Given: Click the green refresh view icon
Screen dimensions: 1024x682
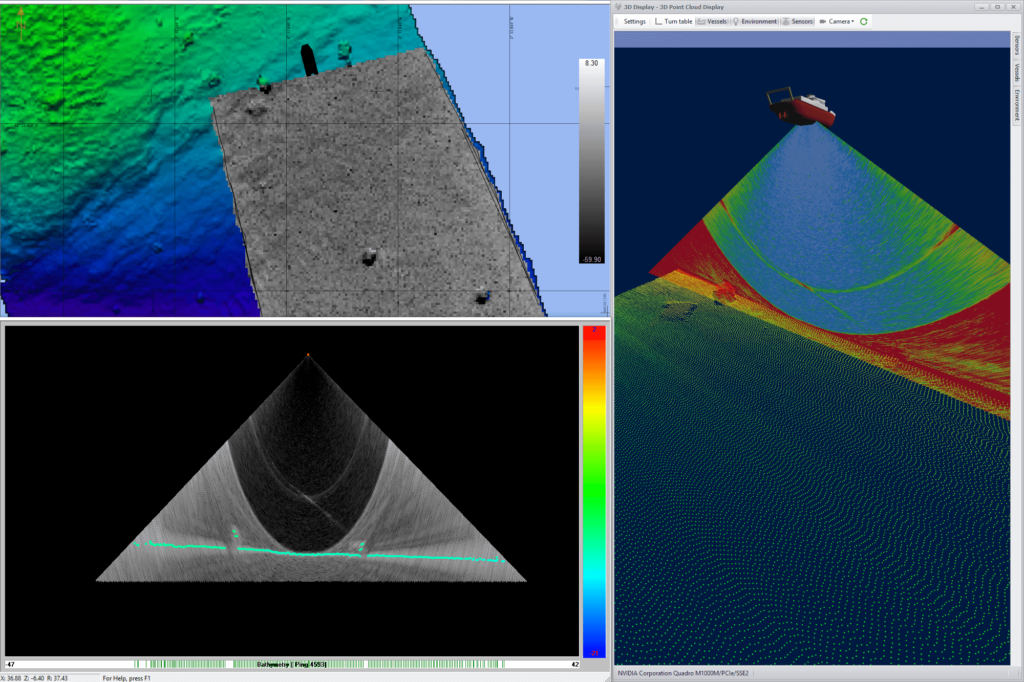Looking at the screenshot, I should (x=864, y=21).
